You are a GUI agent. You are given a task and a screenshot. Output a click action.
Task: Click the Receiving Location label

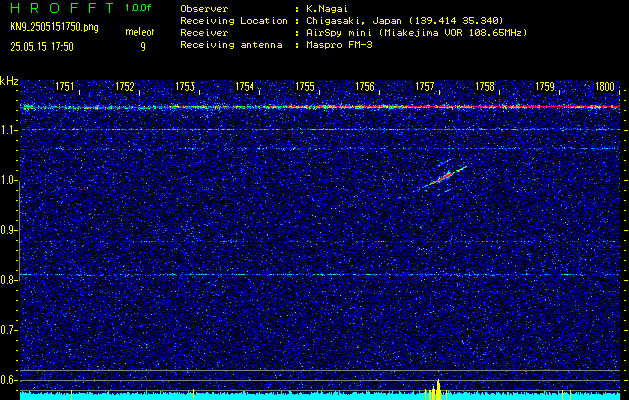(234, 20)
